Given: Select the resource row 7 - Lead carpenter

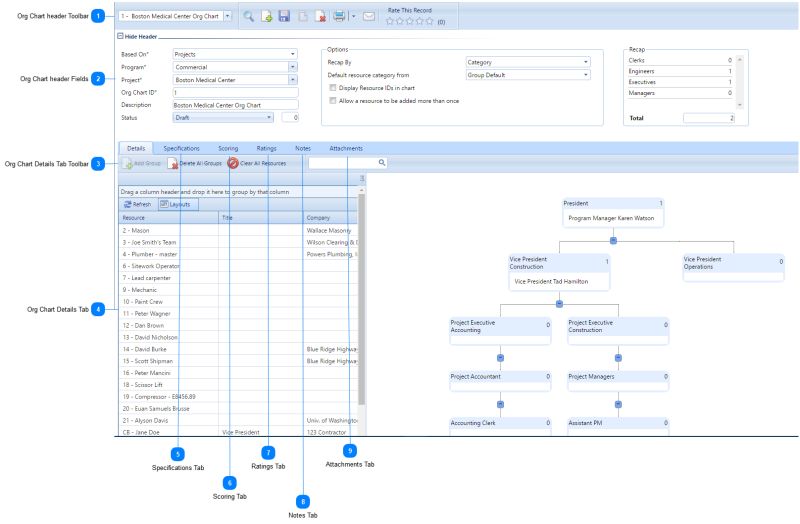Looking at the screenshot, I should [238, 278].
